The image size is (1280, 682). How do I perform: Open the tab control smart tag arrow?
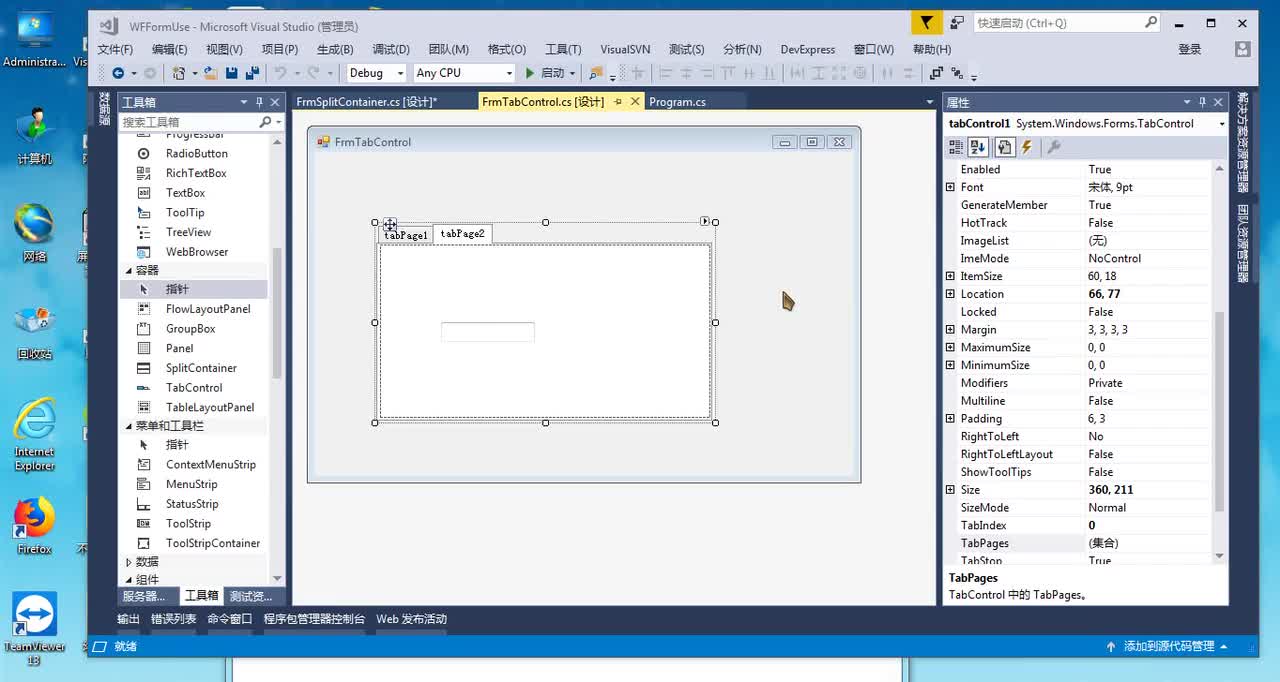tap(705, 221)
